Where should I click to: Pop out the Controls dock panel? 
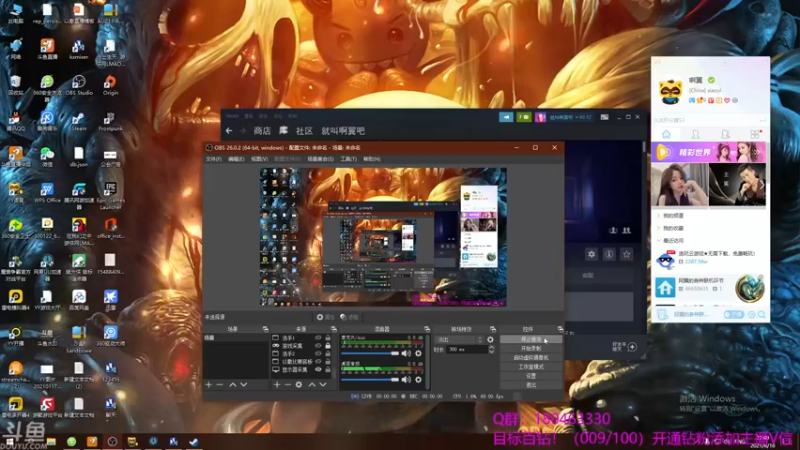560,329
